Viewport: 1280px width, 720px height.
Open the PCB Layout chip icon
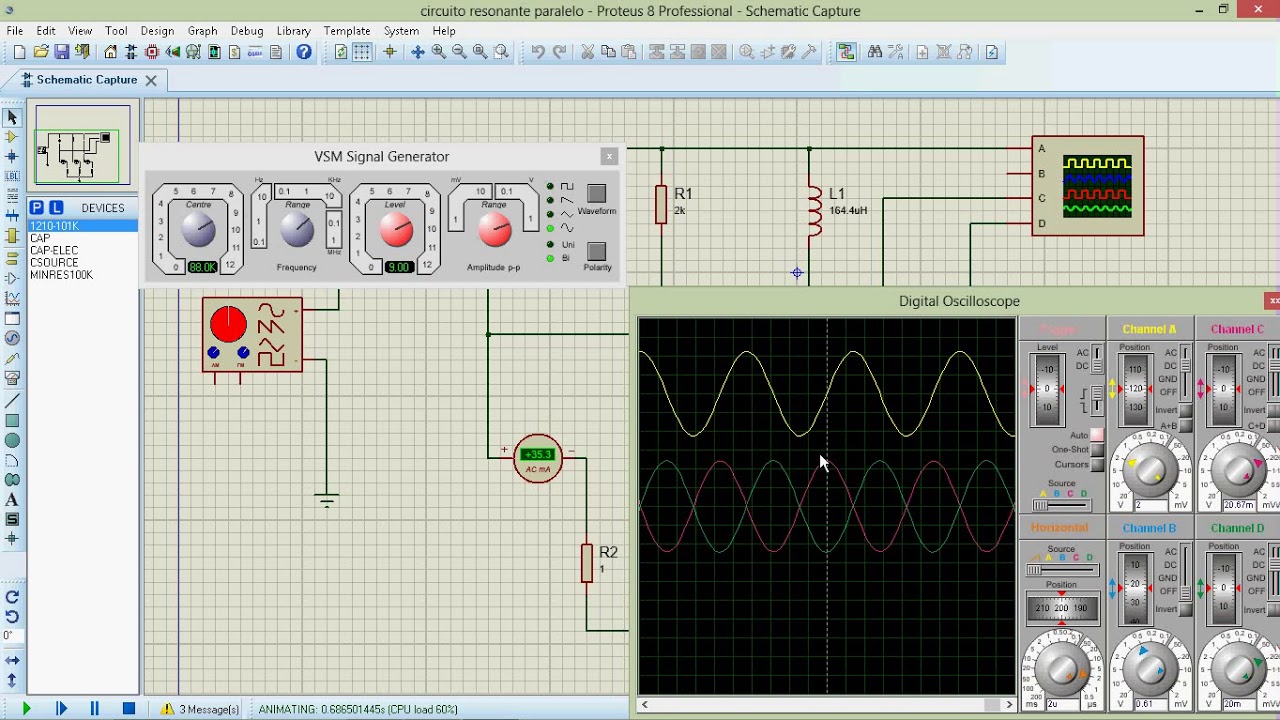coord(152,52)
